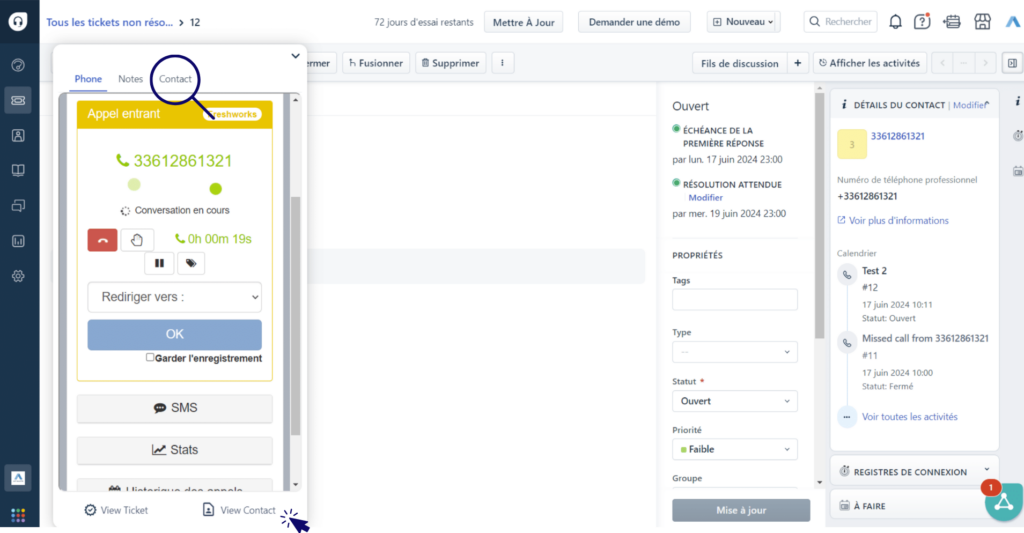The height and width of the screenshot is (533, 1024).
Task: Open the solutions book sidebar icon
Action: 18,170
